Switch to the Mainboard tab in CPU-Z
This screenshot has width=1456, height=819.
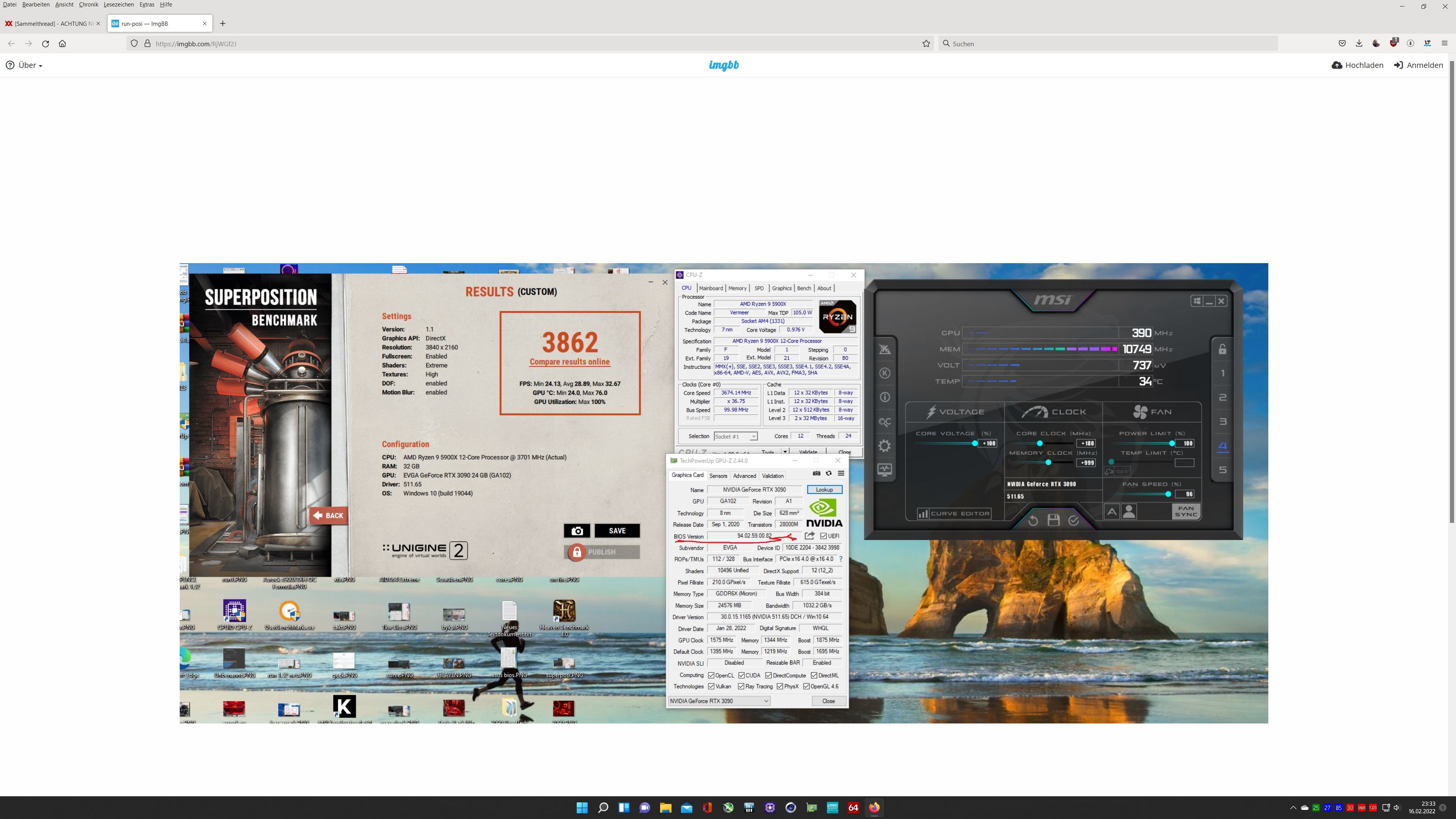point(711,288)
